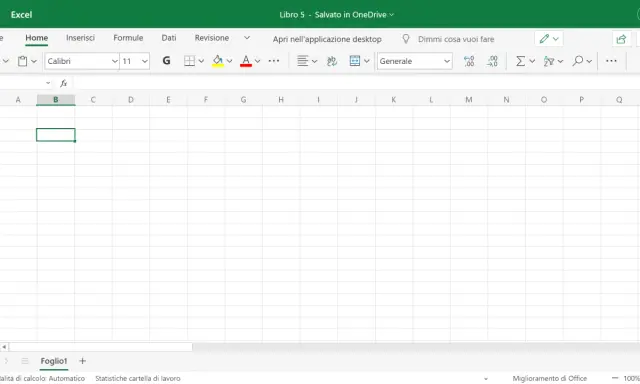Select column K header

click(393, 100)
